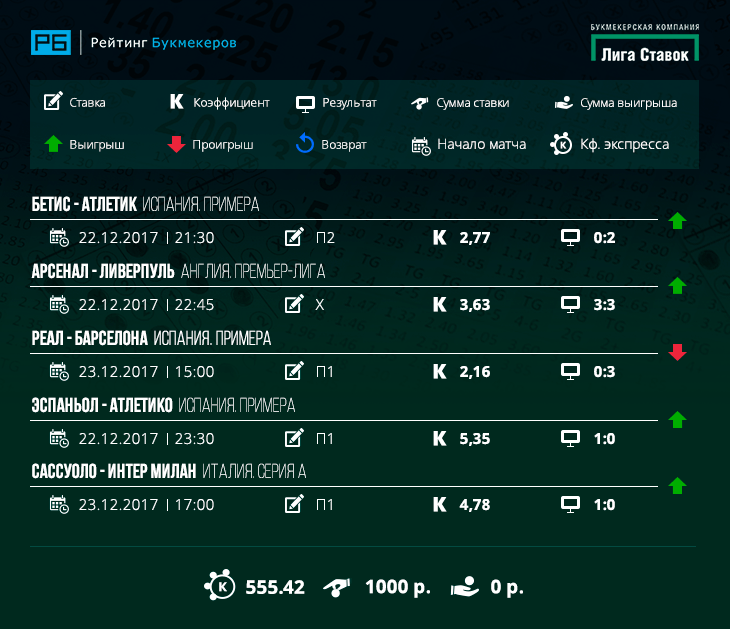Click the coefficient value 2,16

click(x=475, y=372)
